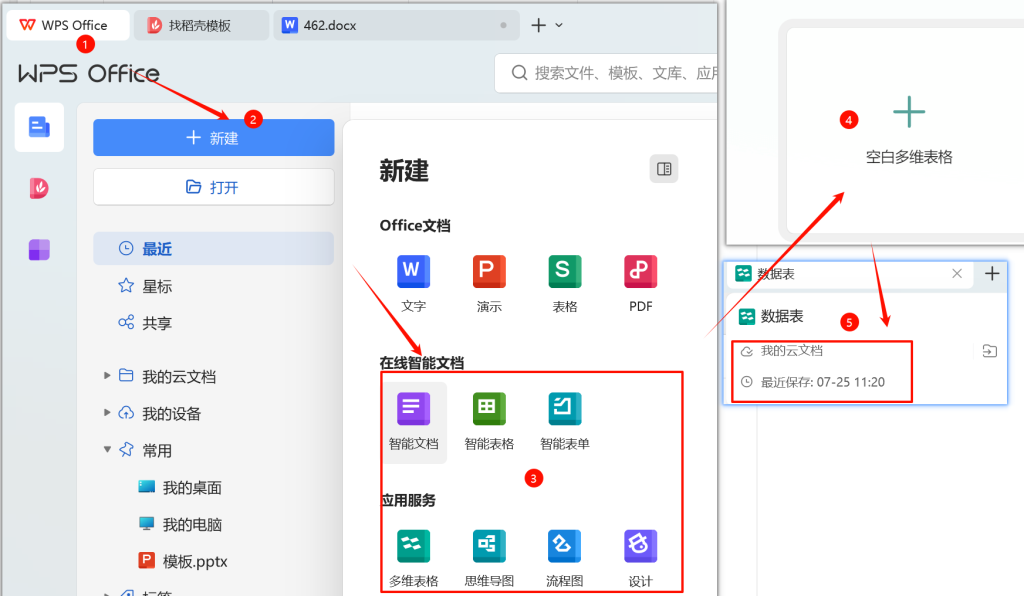
Task: Switch to the 462.docx tab
Action: click(396, 25)
